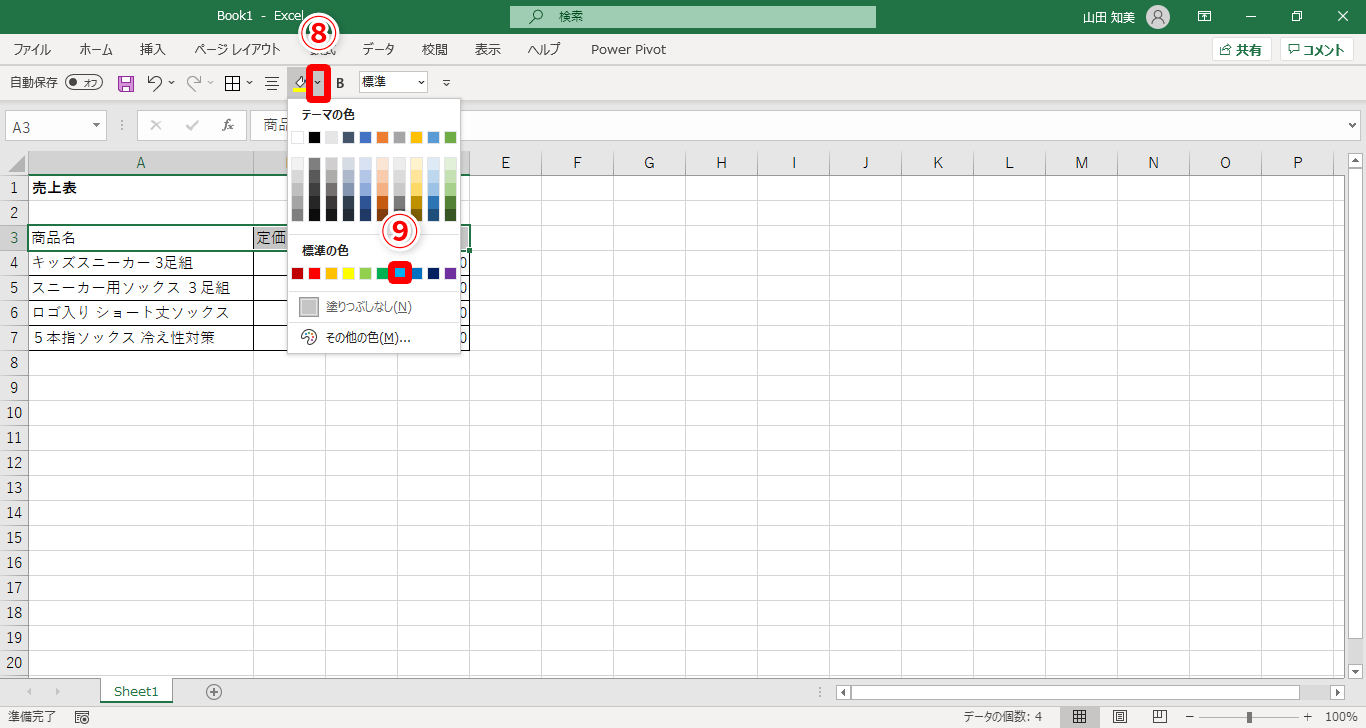Open the 挿入 tab
Viewport: 1366px width, 728px height.
(153, 49)
